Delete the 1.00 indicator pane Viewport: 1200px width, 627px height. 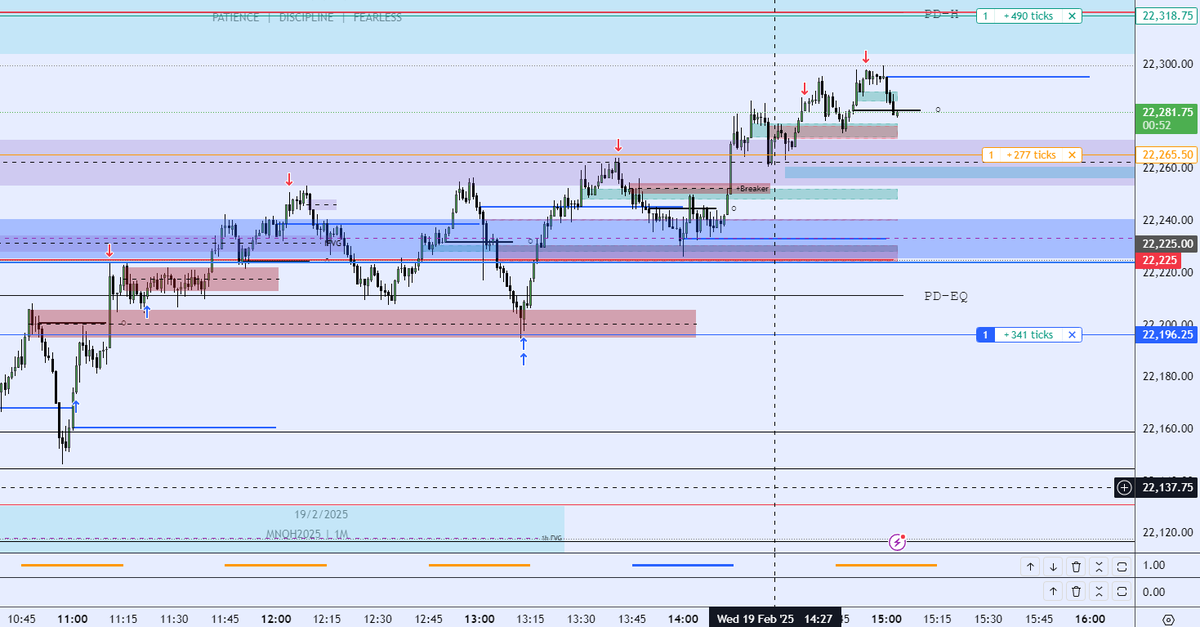click(1076, 566)
